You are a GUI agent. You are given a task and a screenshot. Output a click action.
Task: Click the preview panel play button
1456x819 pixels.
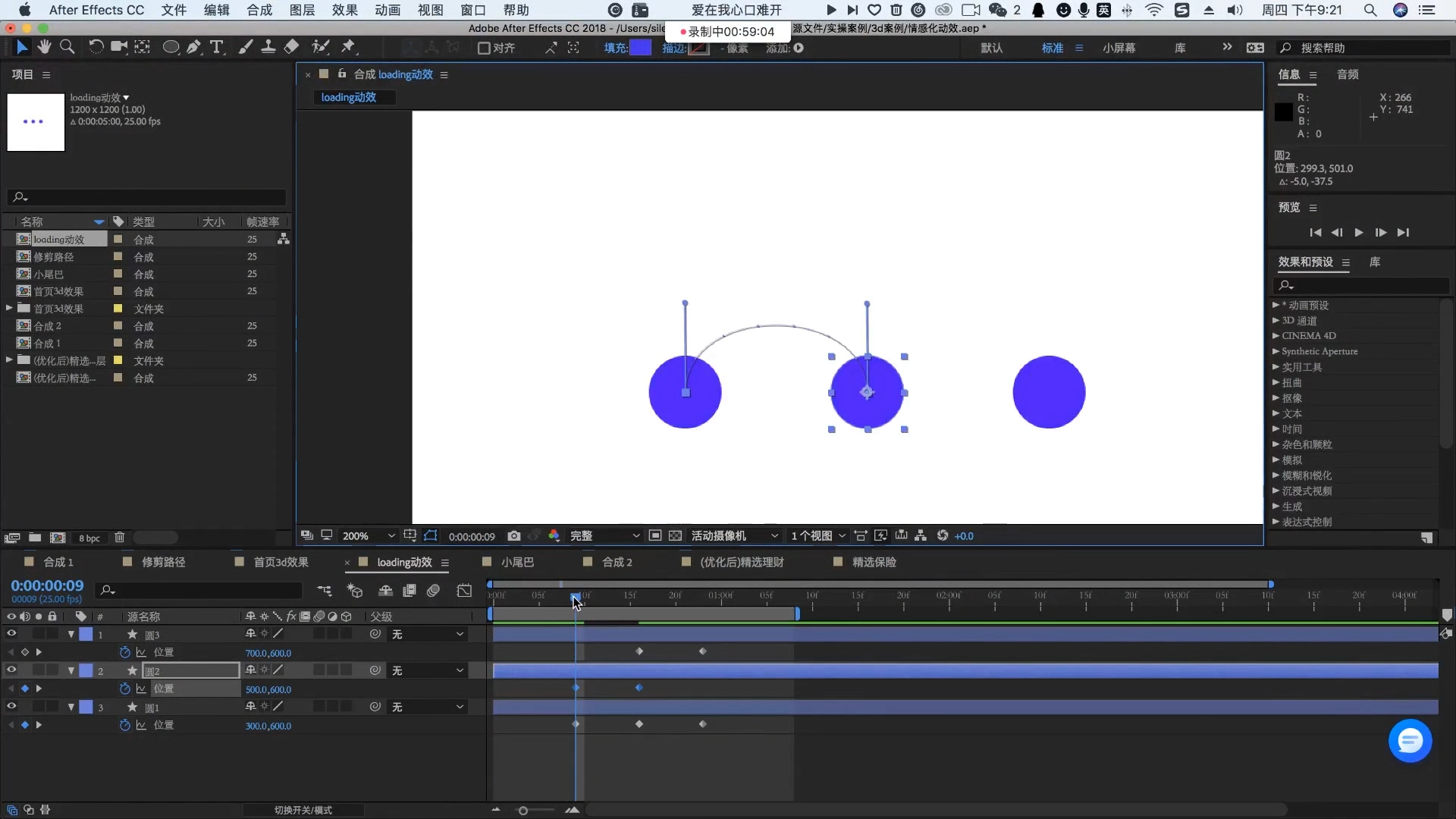coord(1358,232)
